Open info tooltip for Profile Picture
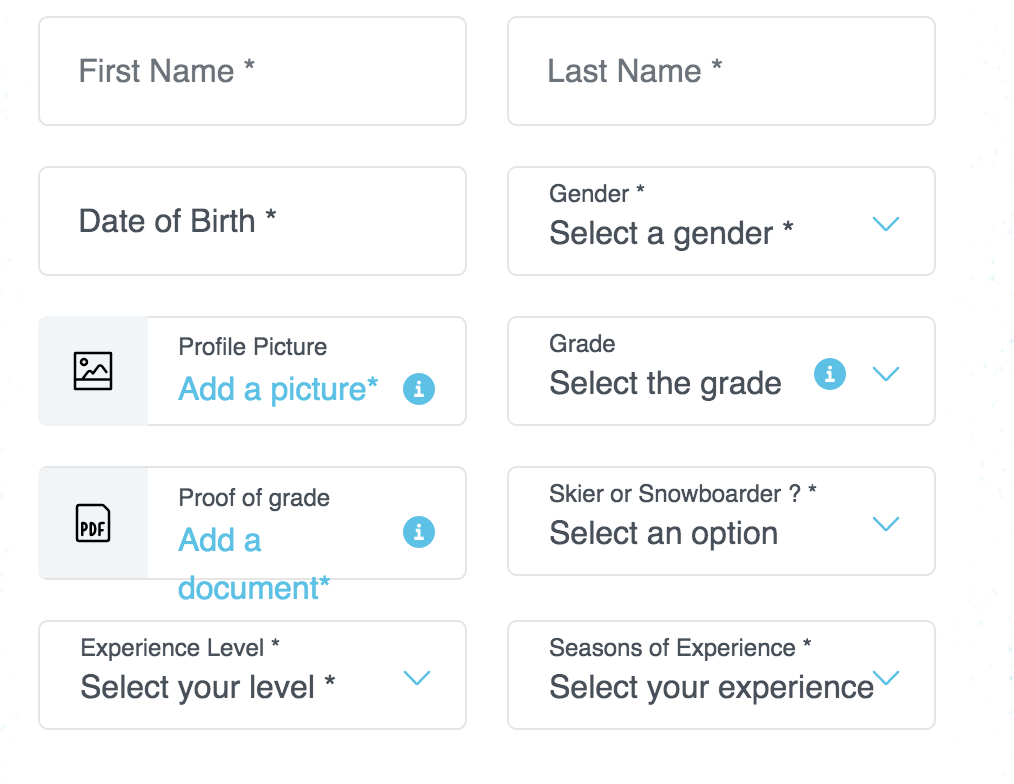The image size is (1014, 784). [419, 389]
